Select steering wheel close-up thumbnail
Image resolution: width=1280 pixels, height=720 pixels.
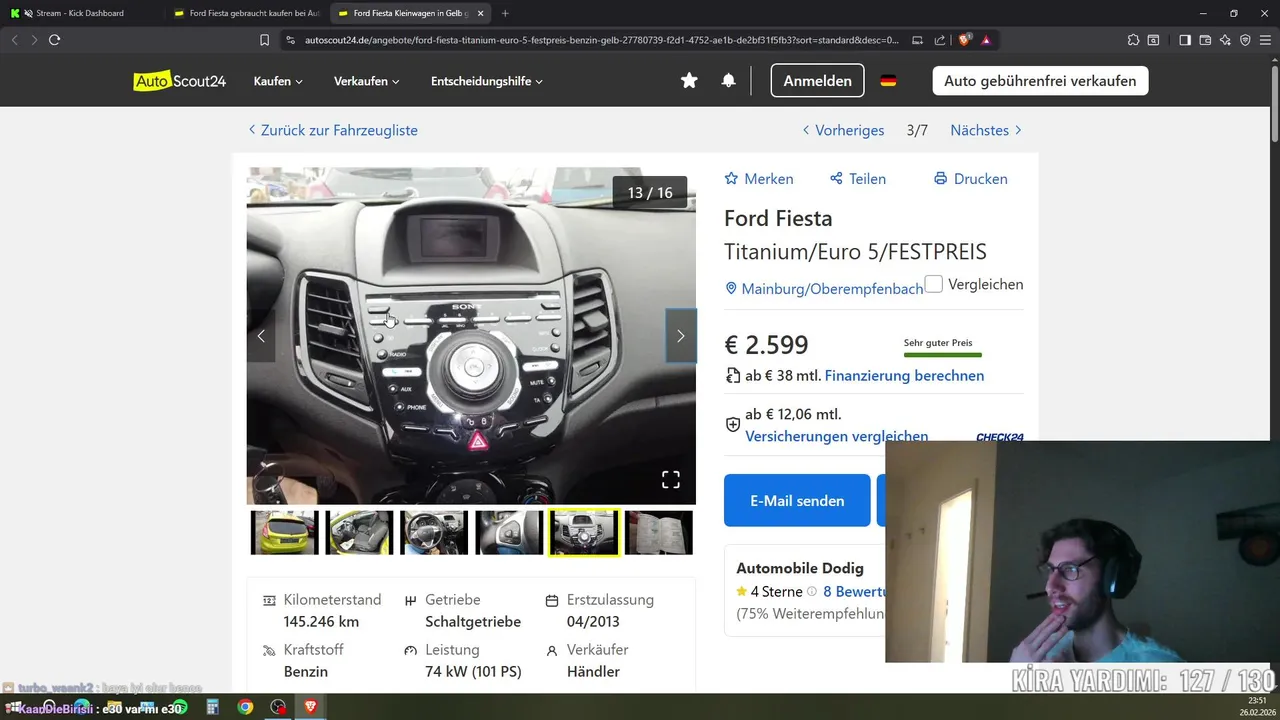509,532
